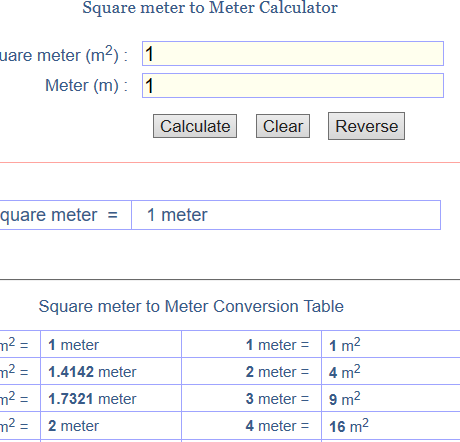Click the Reverse button

point(366,126)
